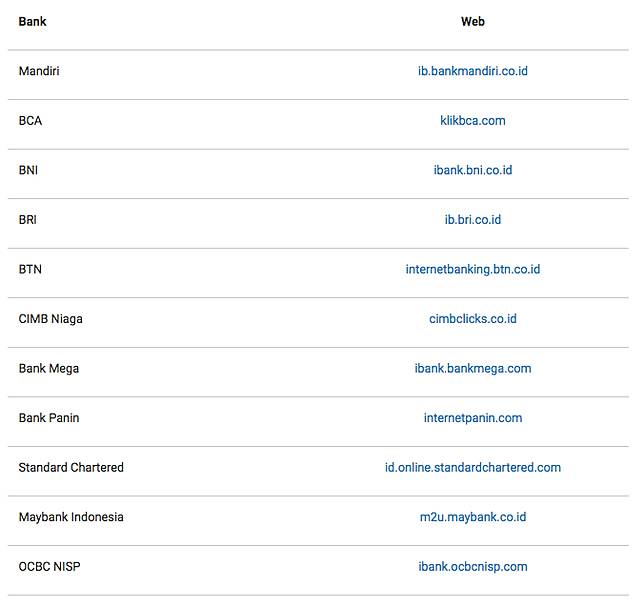Open ibank.bankmega.com link
This screenshot has width=644, height=607.
(x=472, y=368)
